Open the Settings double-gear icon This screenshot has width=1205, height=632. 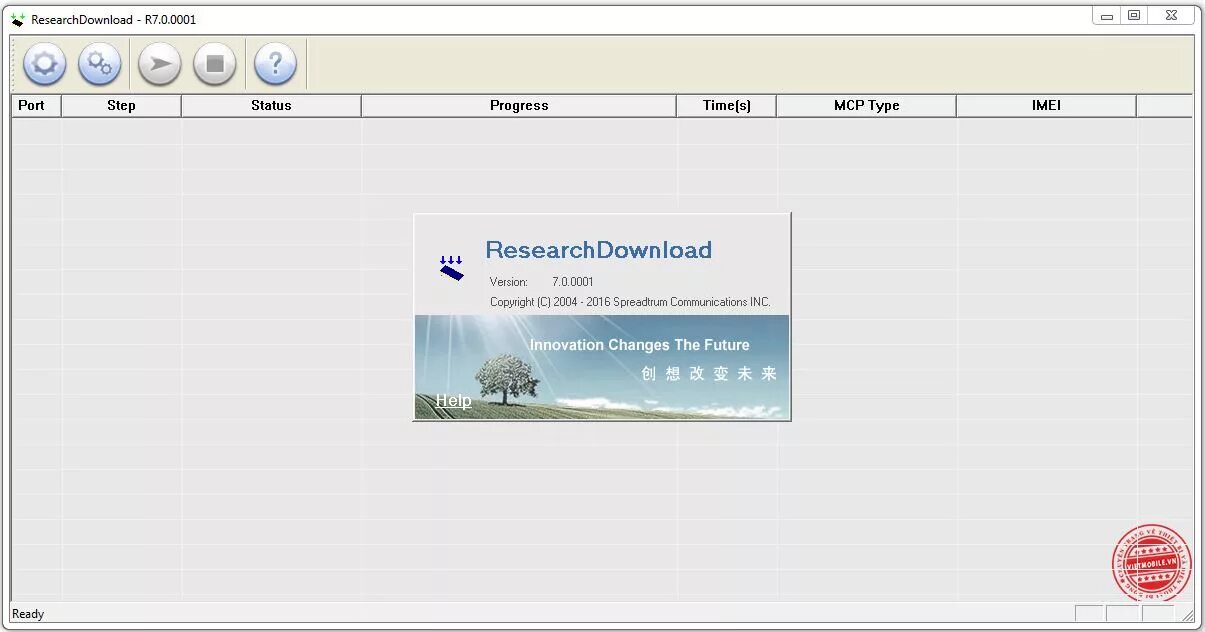(x=100, y=65)
